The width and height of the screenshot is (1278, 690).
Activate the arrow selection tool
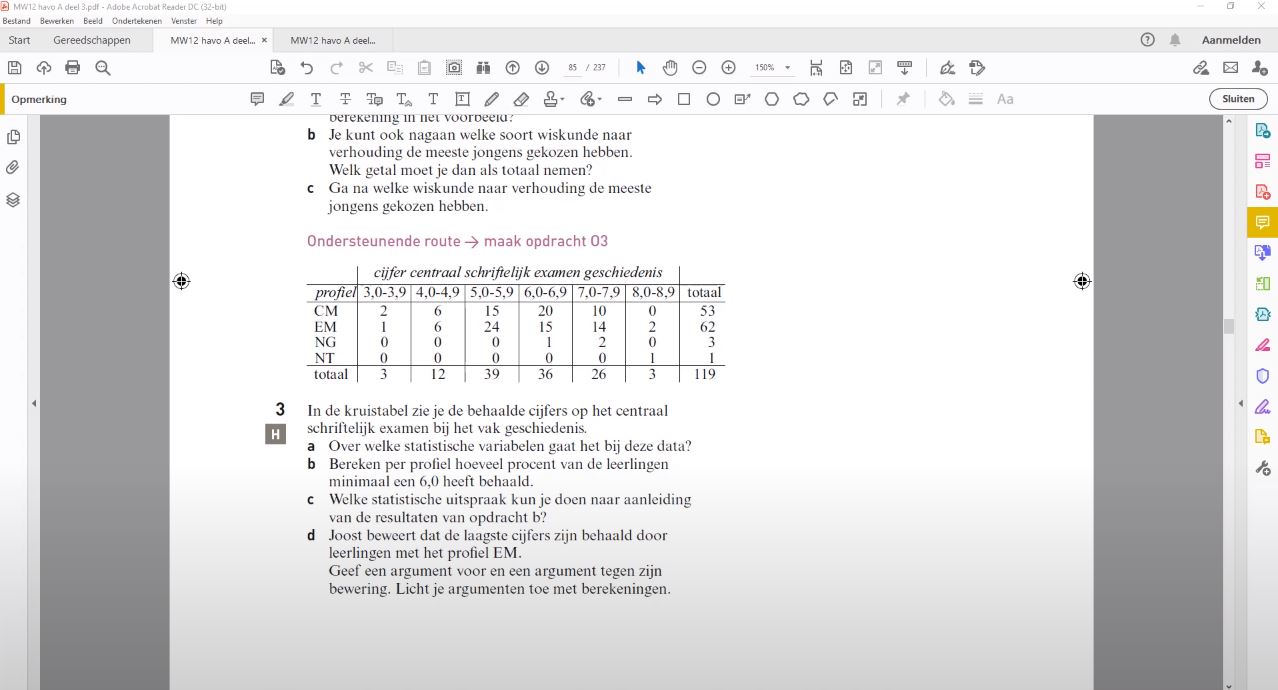641,68
